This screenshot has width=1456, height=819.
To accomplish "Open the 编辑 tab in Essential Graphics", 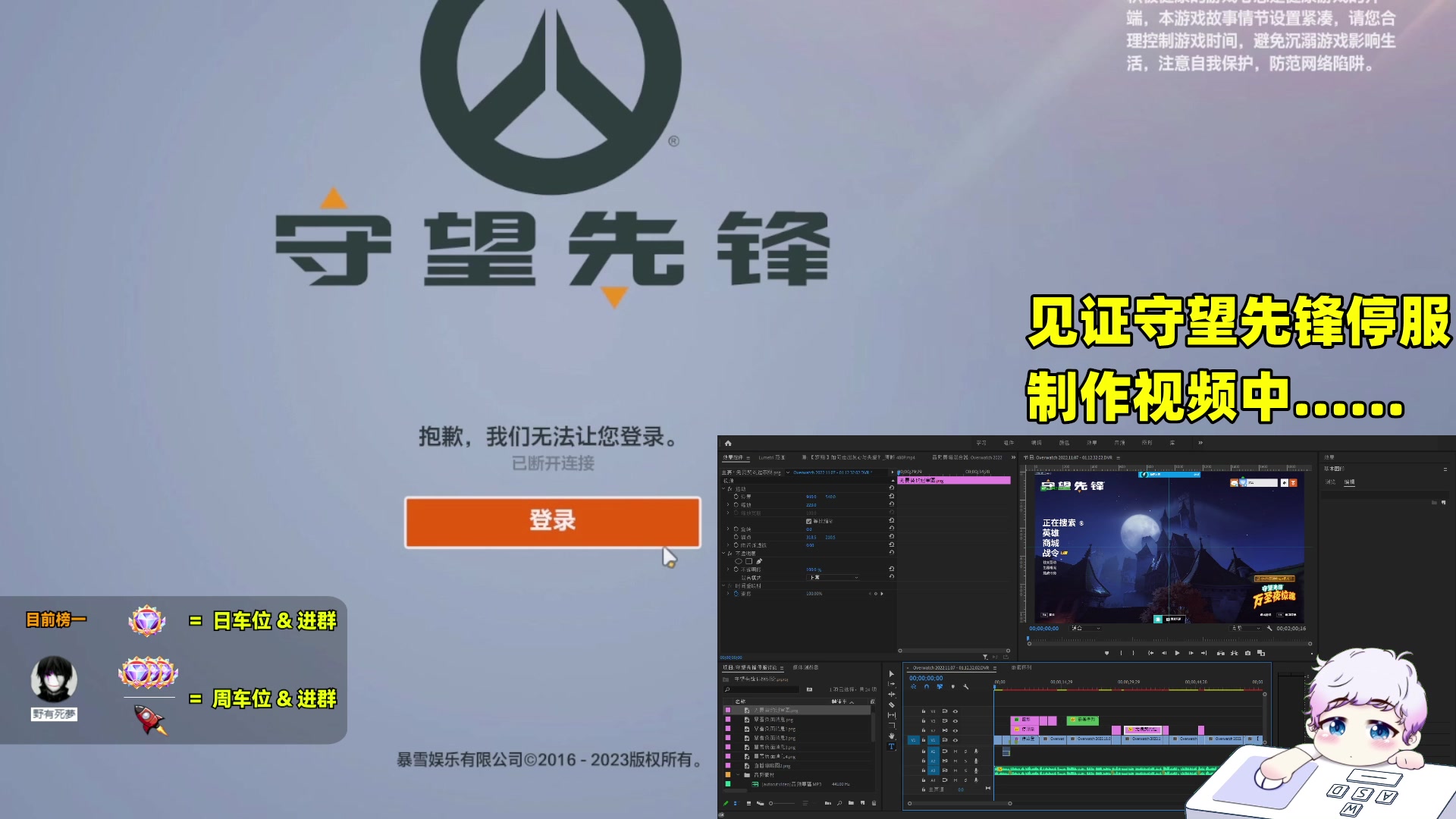I will [1349, 482].
